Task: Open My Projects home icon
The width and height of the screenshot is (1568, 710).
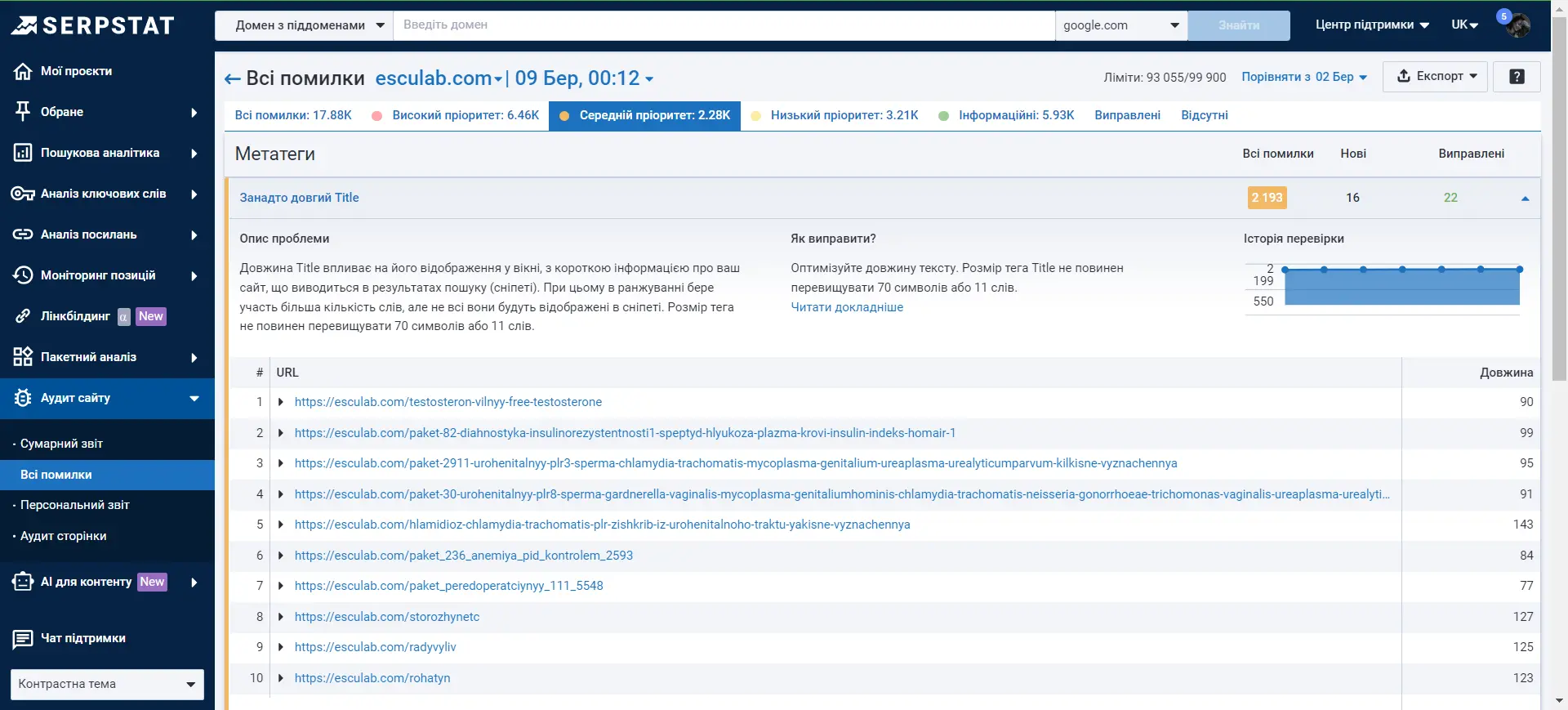Action: tap(23, 71)
